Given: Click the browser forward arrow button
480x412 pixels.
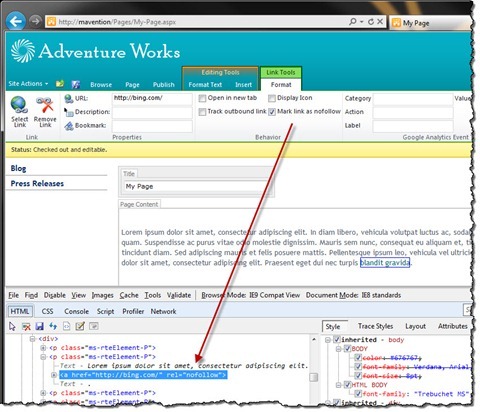Looking at the screenshot, I should 35,21.
